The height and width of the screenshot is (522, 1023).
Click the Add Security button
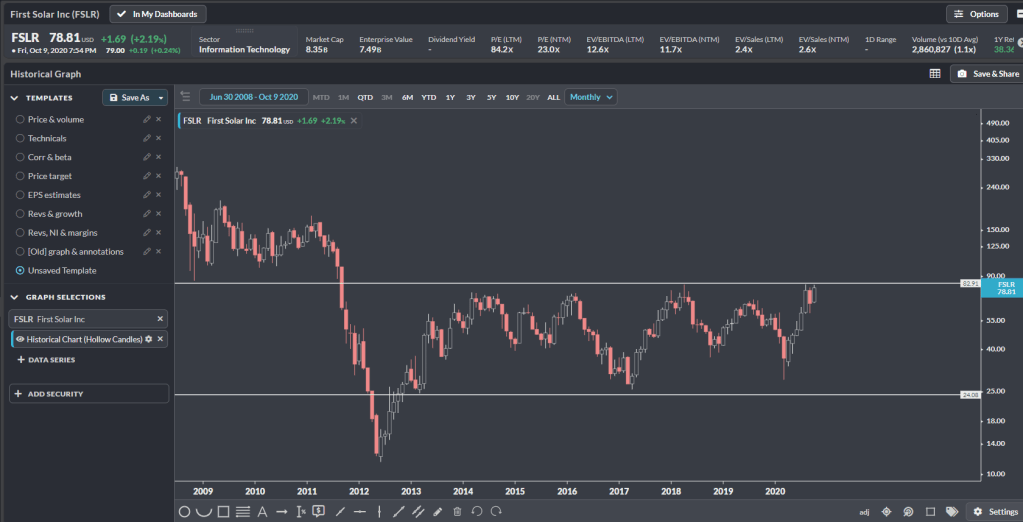click(x=88, y=394)
